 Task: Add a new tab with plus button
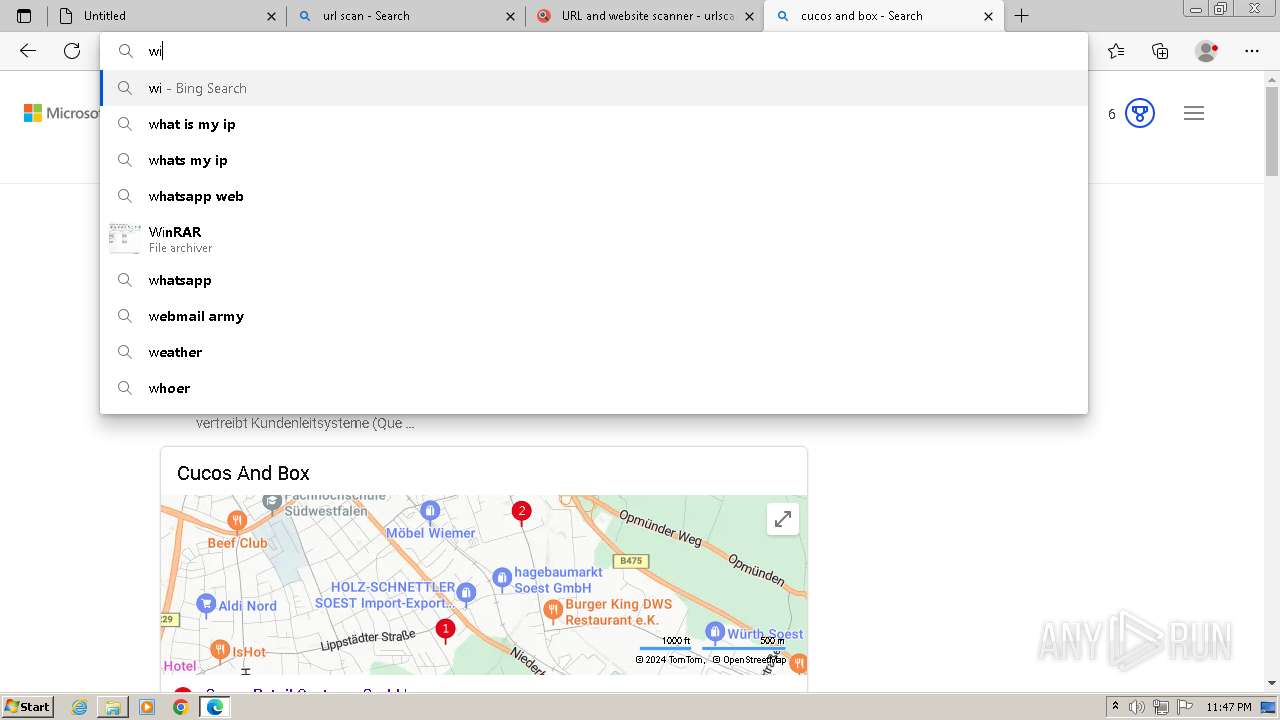(x=1021, y=16)
